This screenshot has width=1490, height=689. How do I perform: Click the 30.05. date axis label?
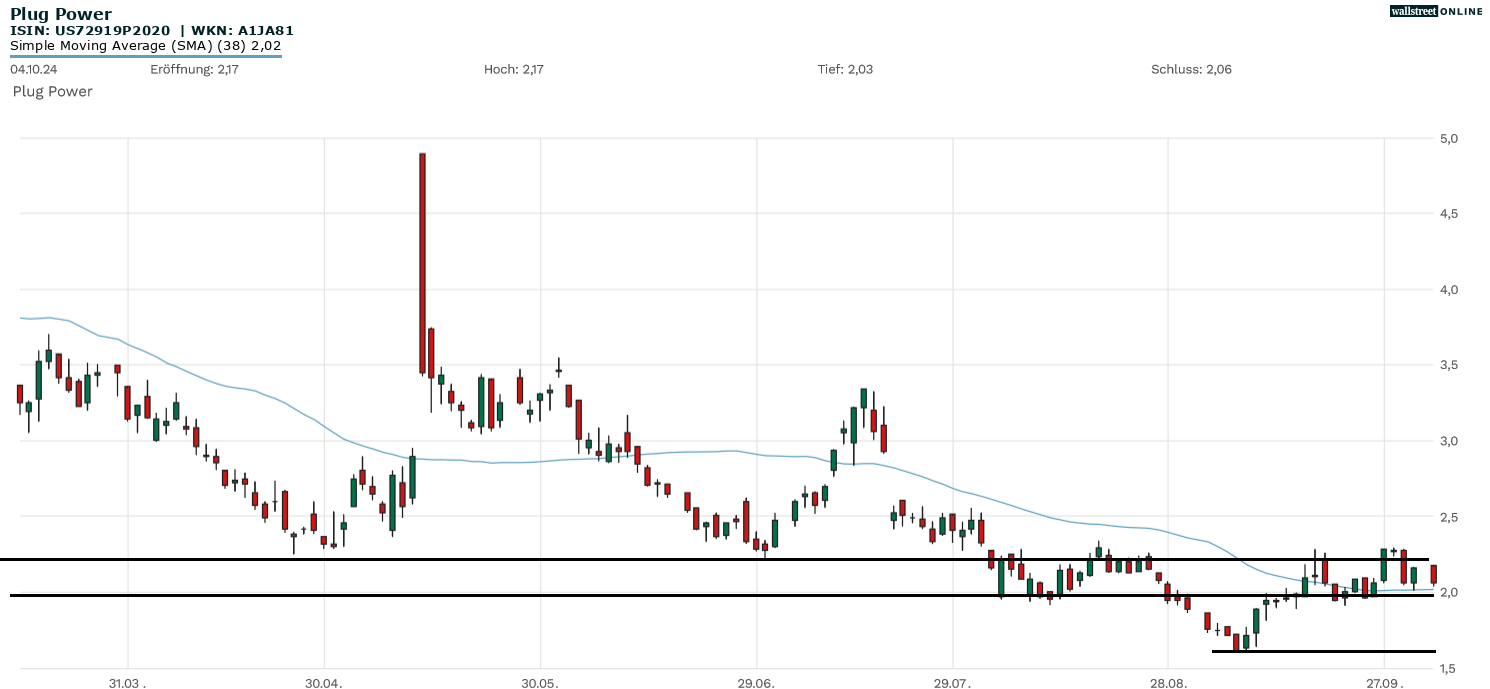pos(540,684)
